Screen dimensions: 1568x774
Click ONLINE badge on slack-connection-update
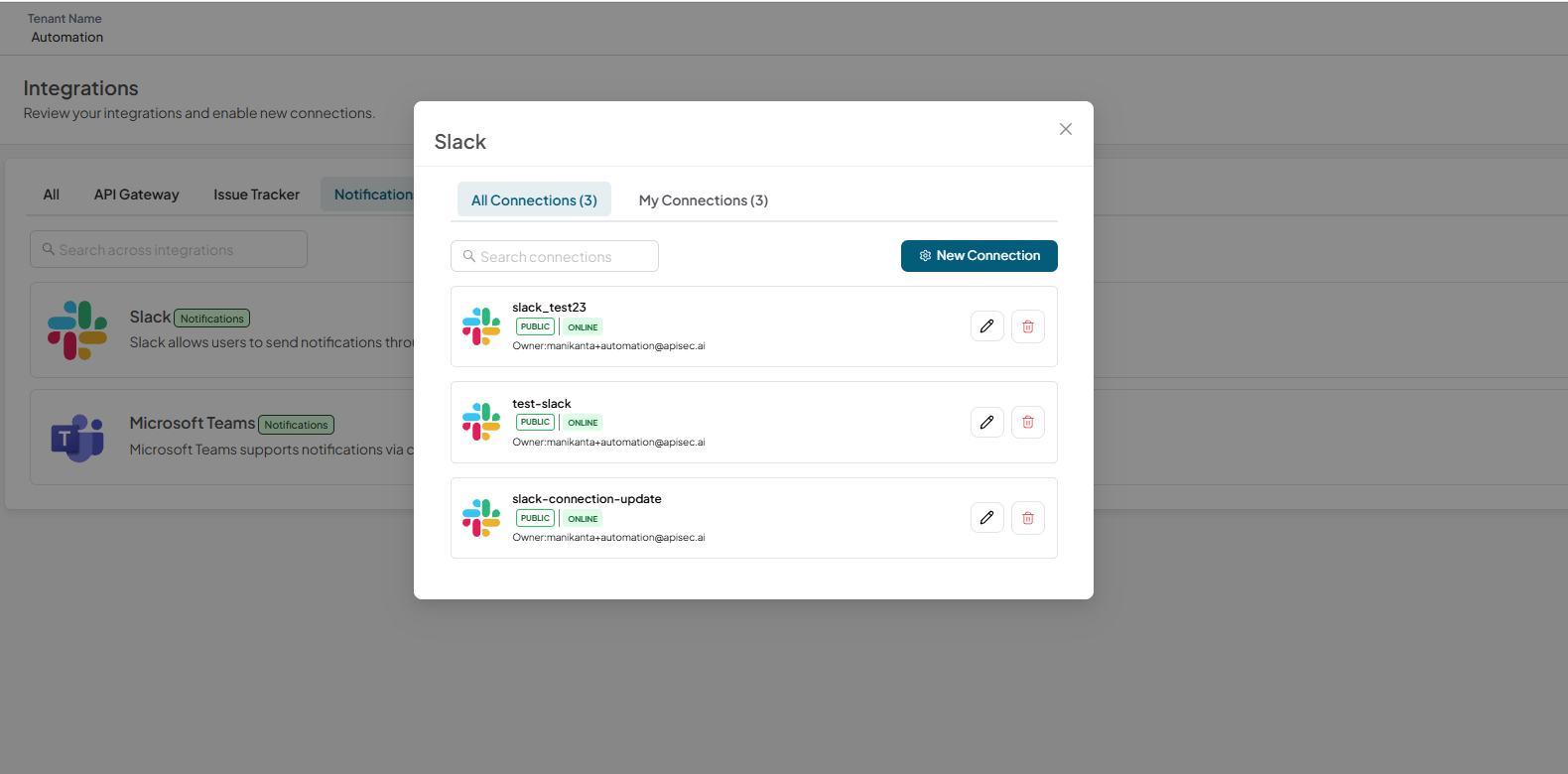[583, 519]
